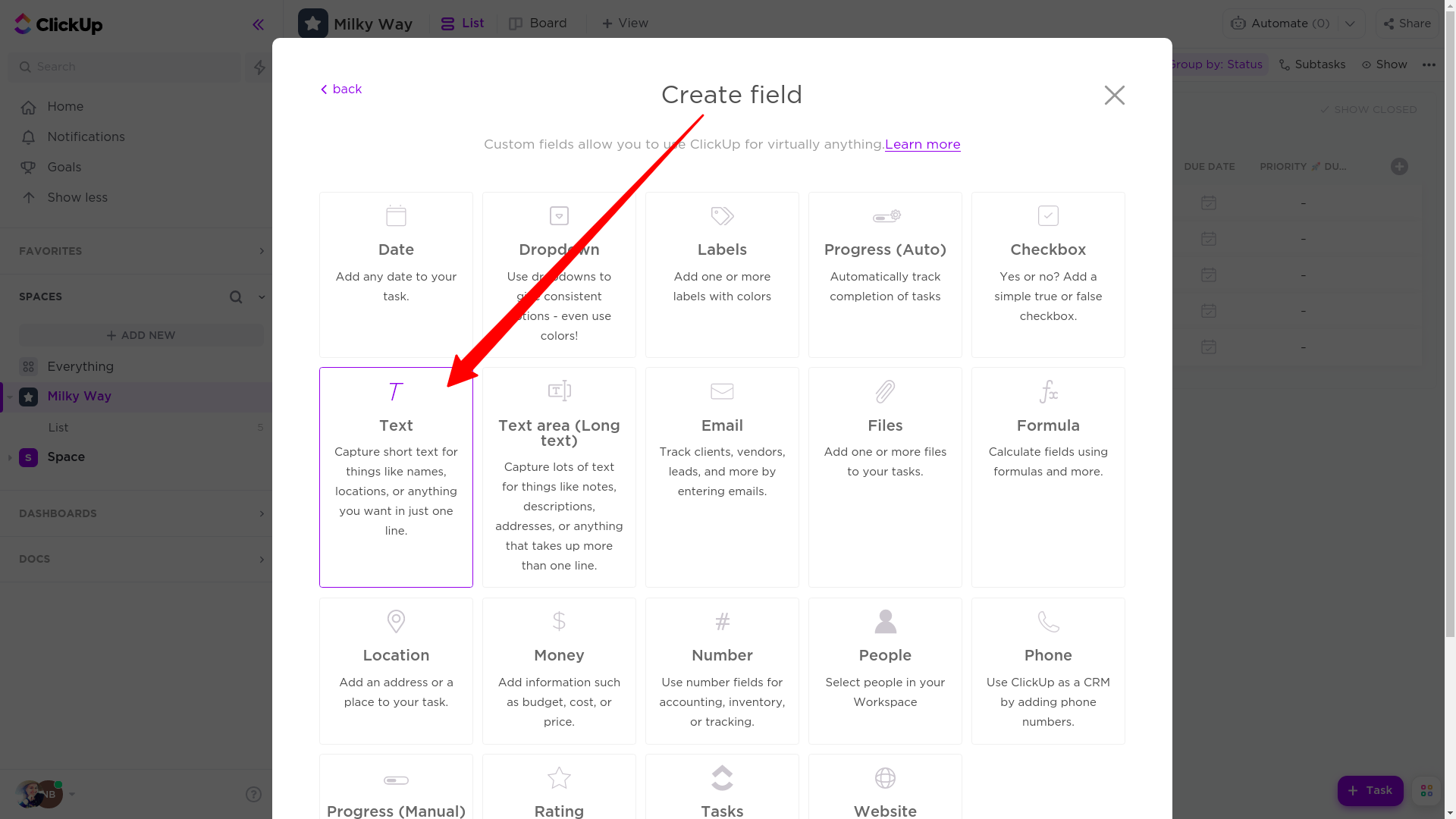Choose the Rating field type
The height and width of the screenshot is (819, 1456).
point(559,787)
